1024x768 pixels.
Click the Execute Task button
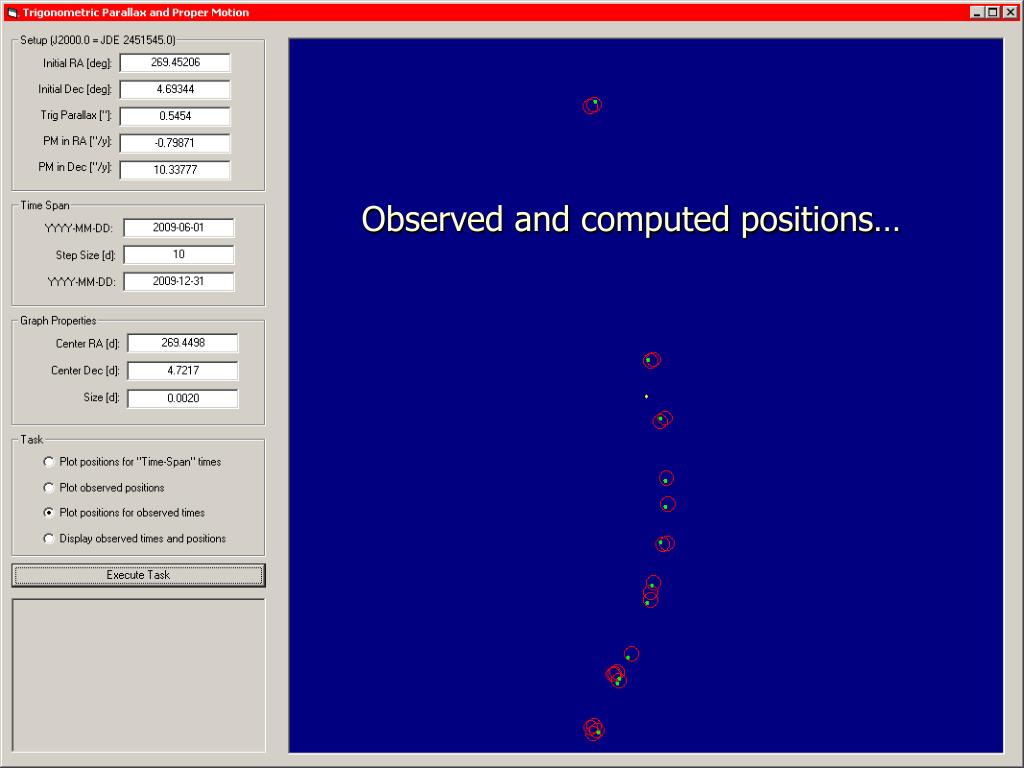[x=138, y=575]
